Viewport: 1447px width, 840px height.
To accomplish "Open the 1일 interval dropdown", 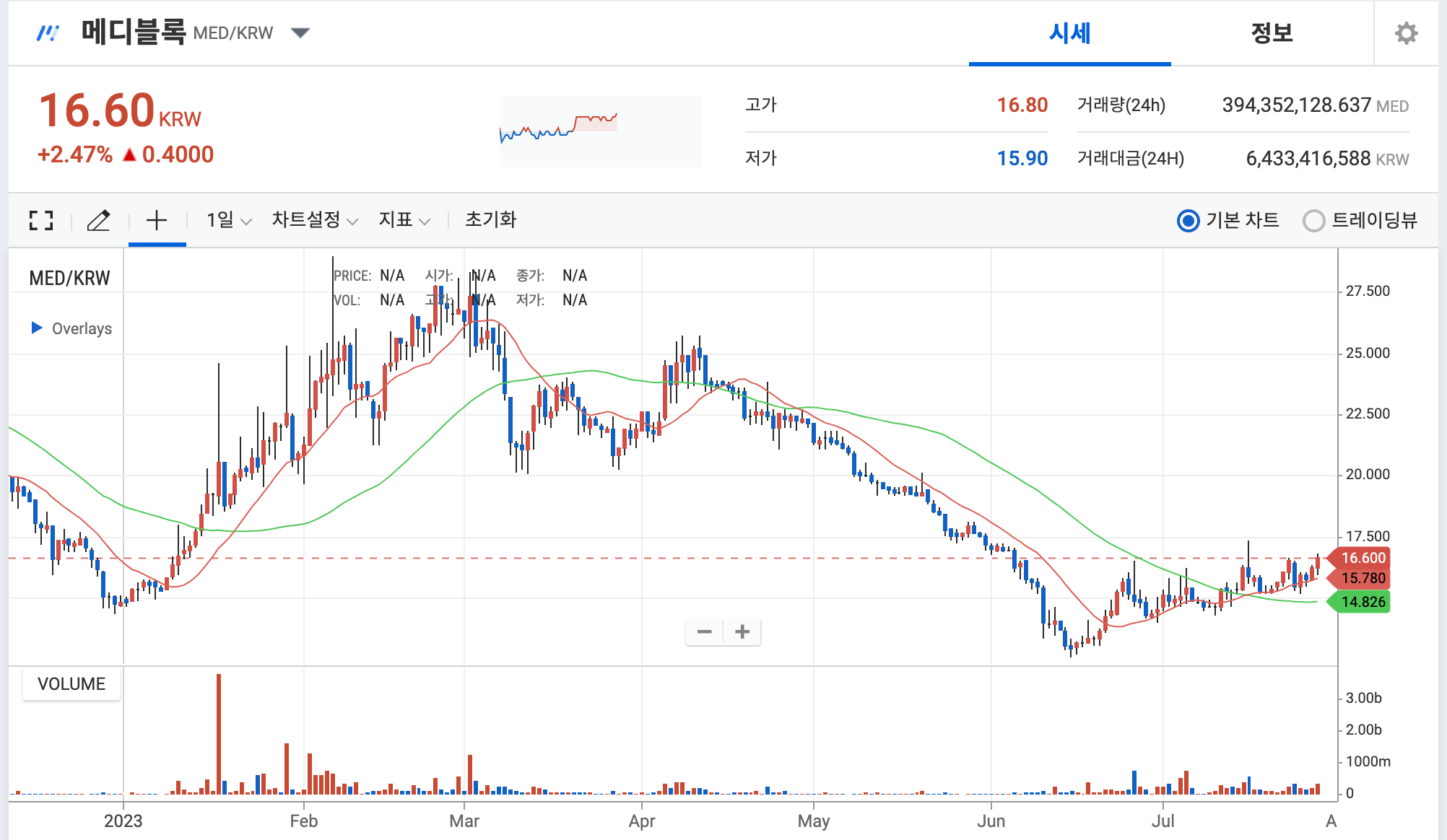I will [x=228, y=220].
